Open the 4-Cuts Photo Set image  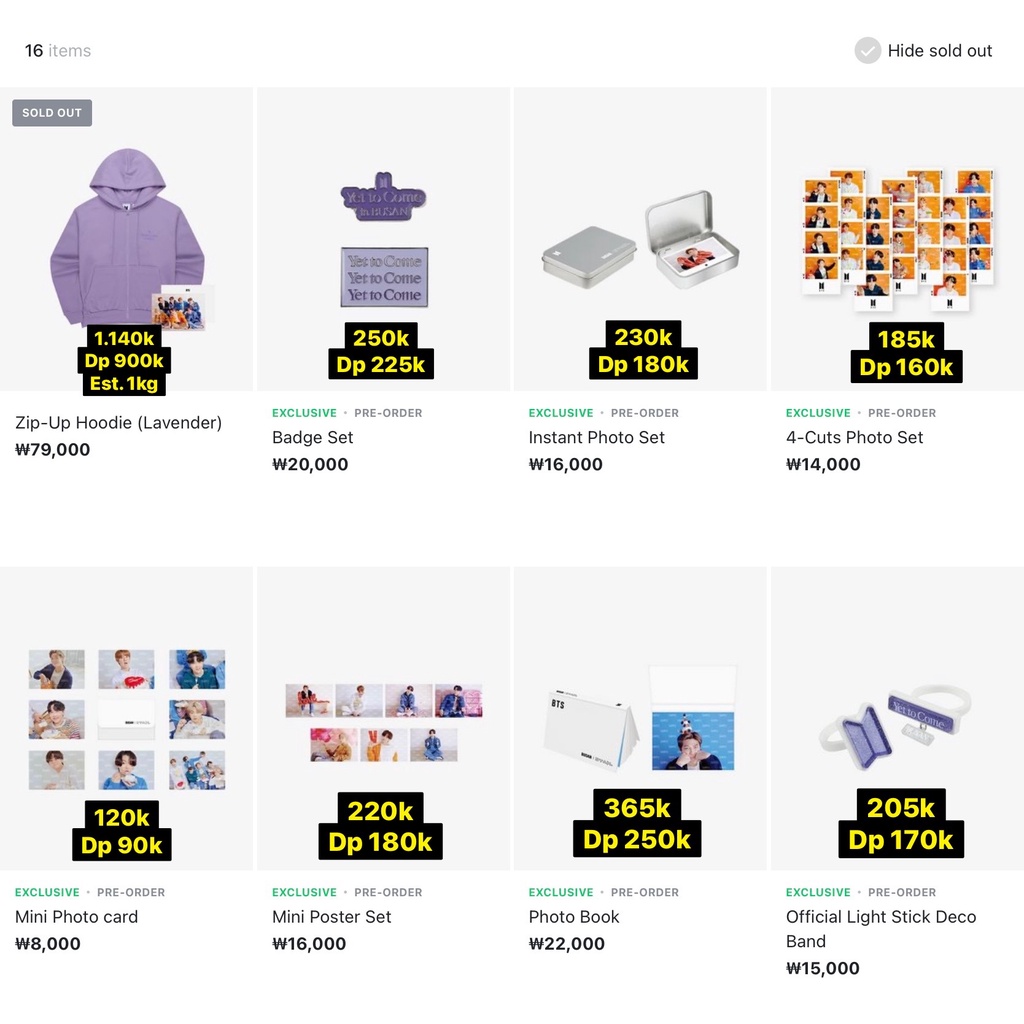897,238
